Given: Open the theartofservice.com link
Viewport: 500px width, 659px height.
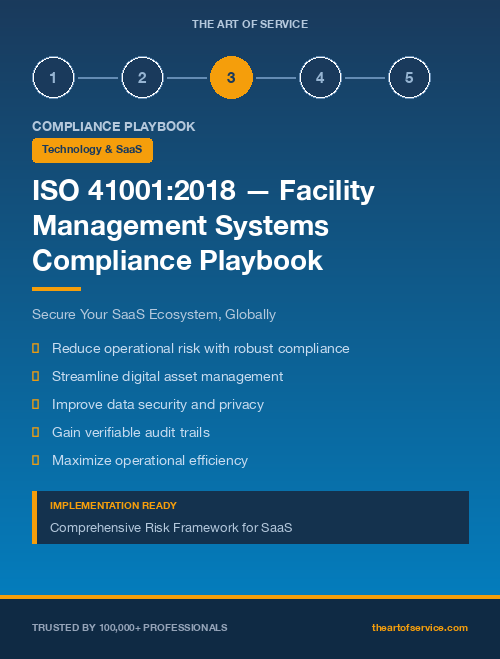Looking at the screenshot, I should pos(420,627).
